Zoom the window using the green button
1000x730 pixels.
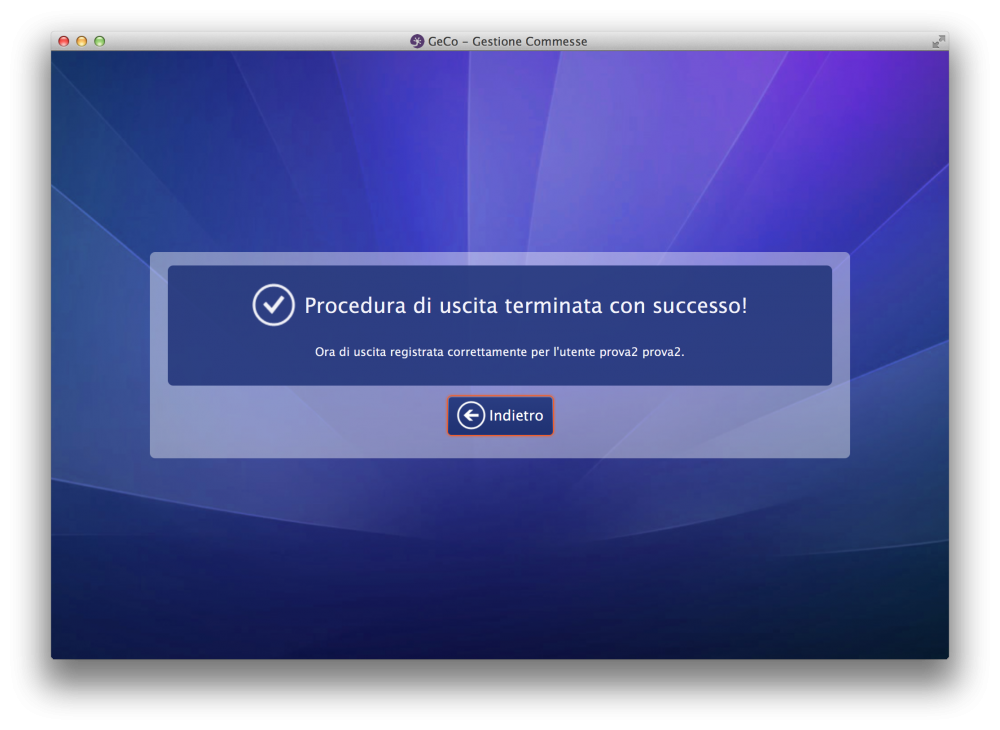99,41
